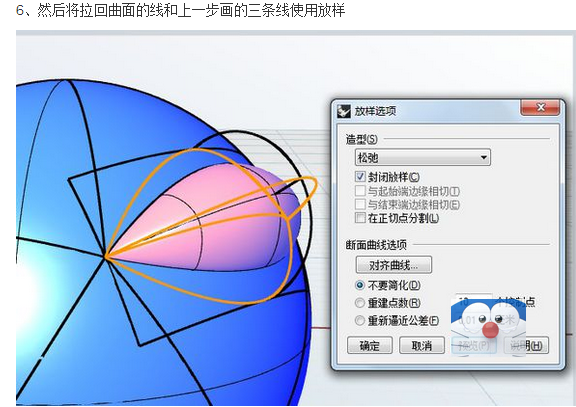Click the 对齐曲线 button
The height and width of the screenshot is (407, 576).
point(393,265)
